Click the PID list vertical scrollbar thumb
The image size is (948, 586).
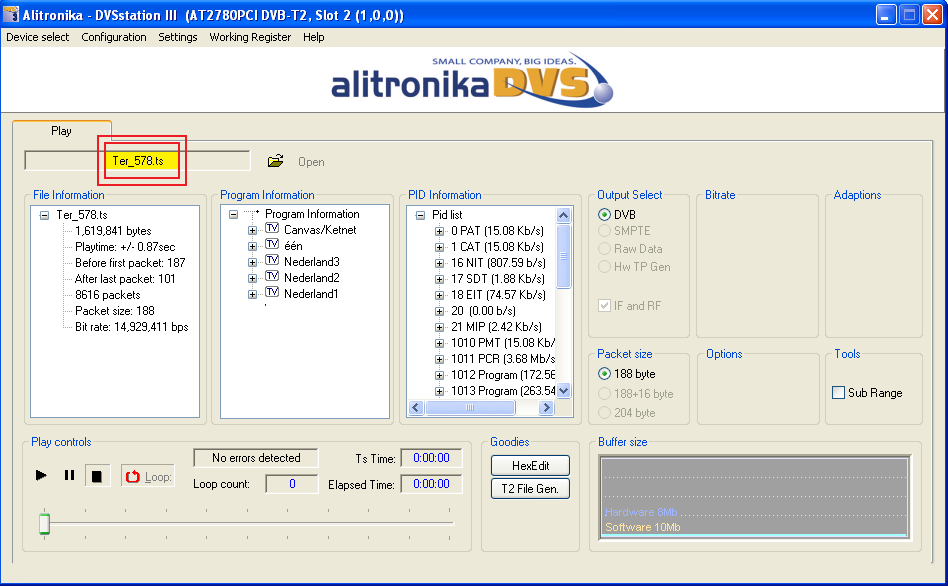click(x=563, y=256)
